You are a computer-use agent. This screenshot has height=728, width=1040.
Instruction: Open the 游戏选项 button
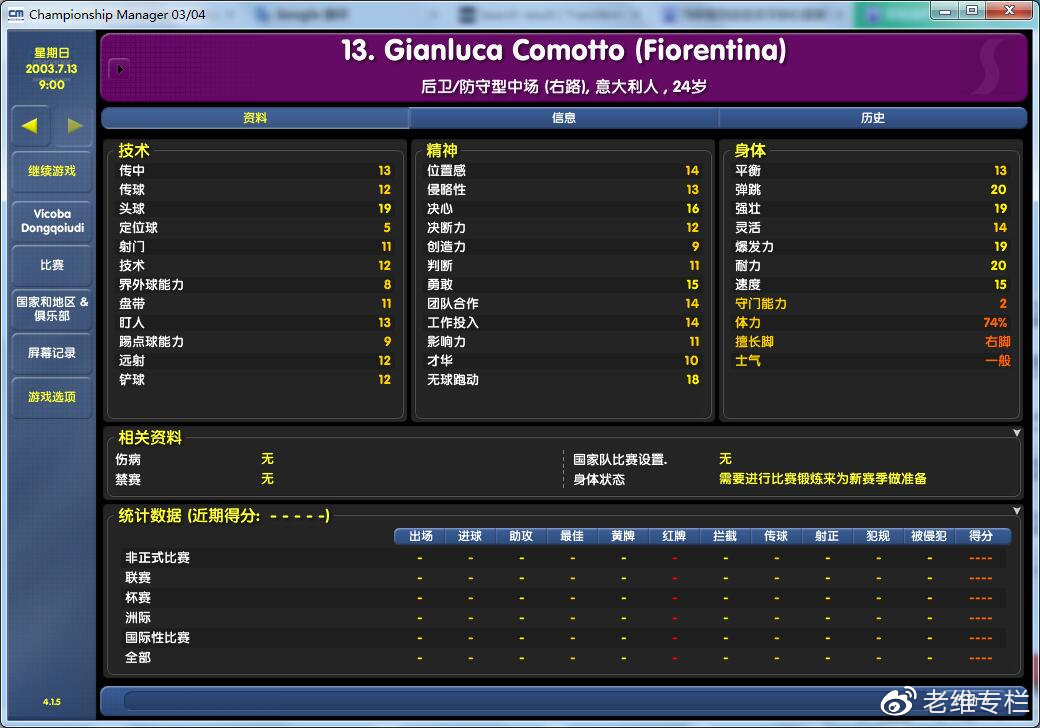click(x=52, y=397)
